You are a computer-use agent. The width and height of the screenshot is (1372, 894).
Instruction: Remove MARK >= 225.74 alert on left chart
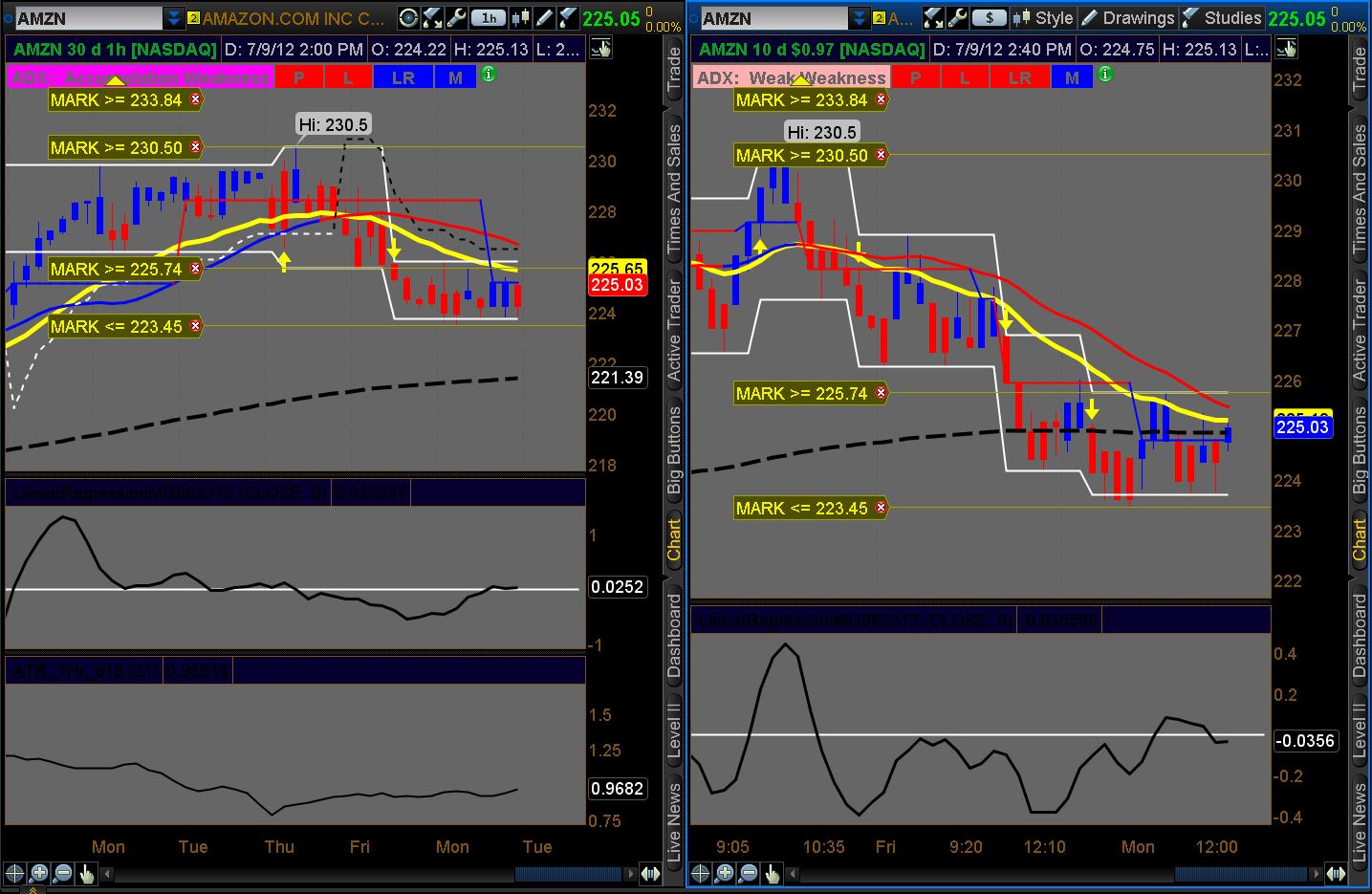196,269
